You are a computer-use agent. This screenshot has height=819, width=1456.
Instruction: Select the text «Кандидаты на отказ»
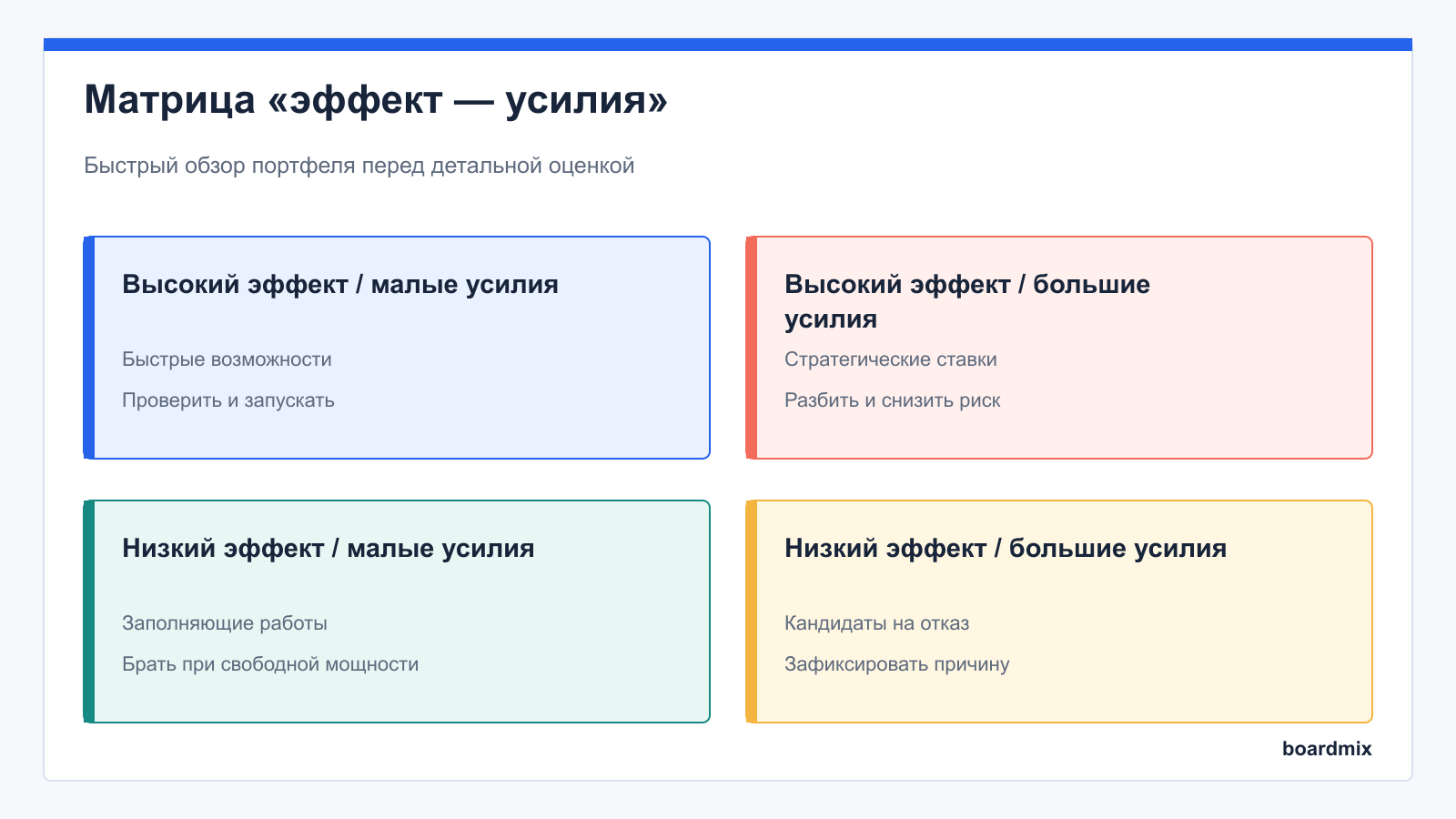[877, 623]
